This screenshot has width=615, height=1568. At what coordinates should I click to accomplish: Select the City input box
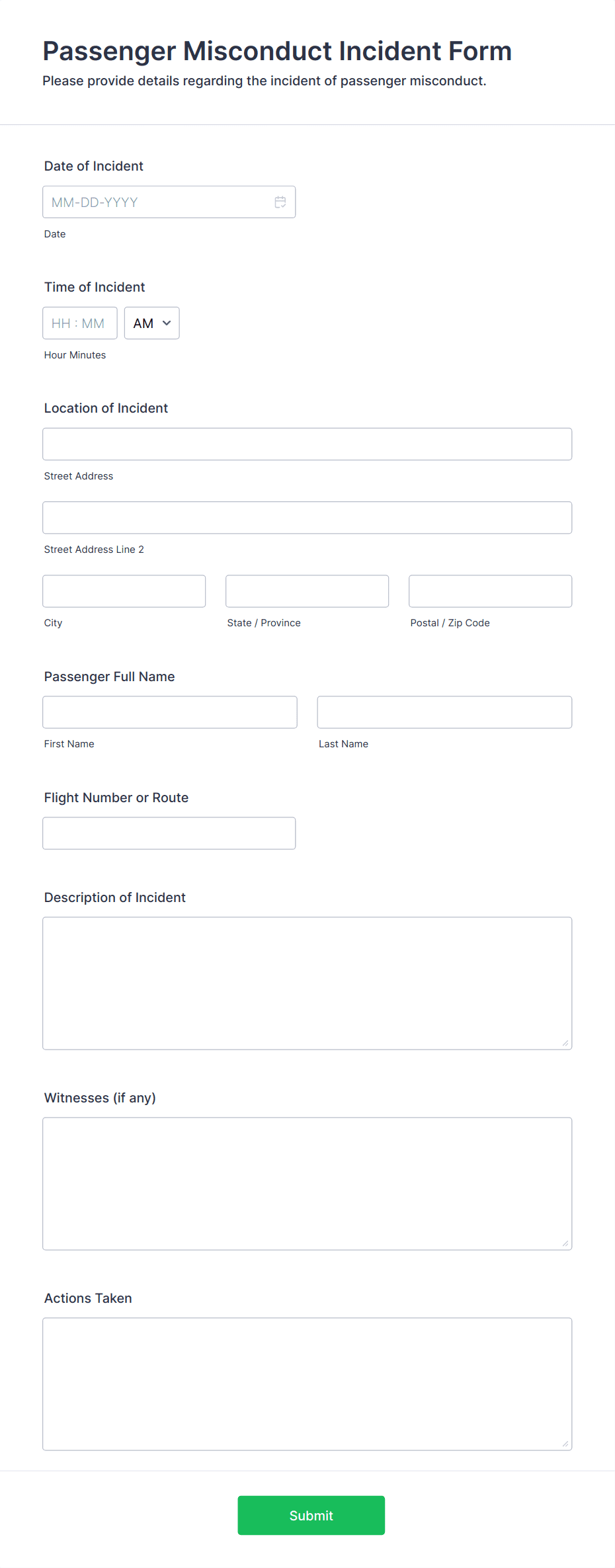pos(124,591)
